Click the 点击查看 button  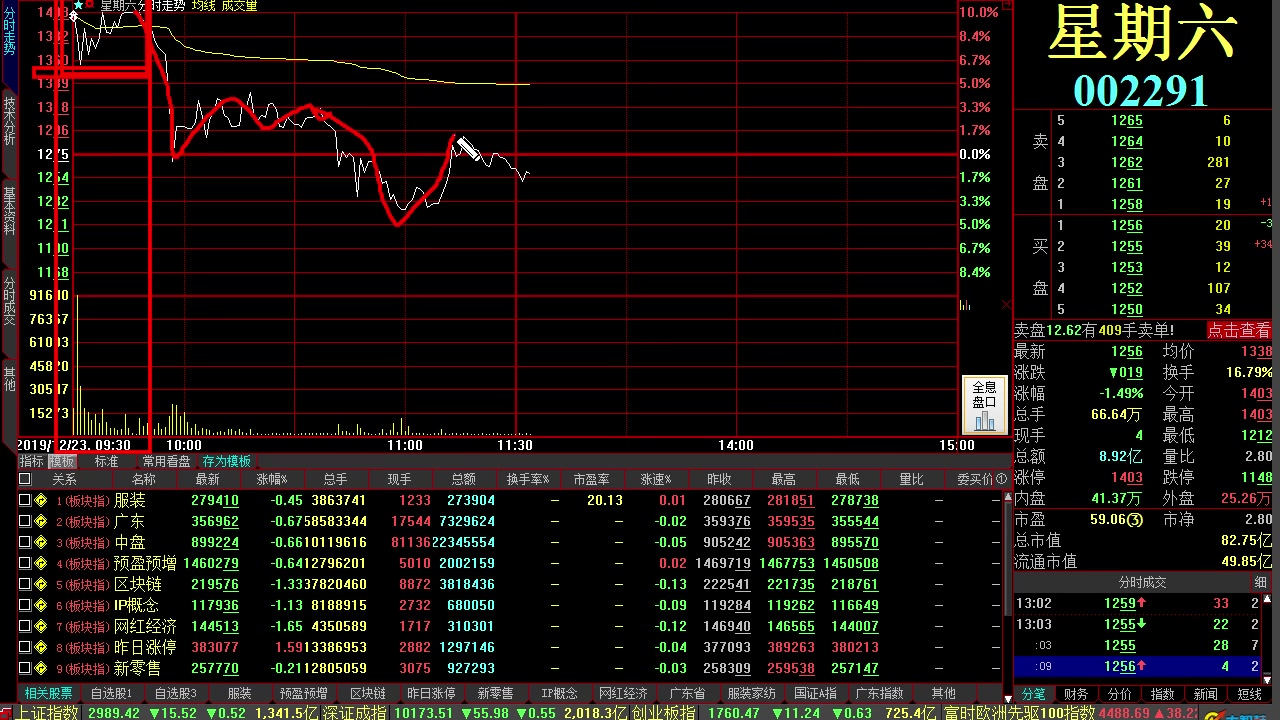coord(1239,330)
